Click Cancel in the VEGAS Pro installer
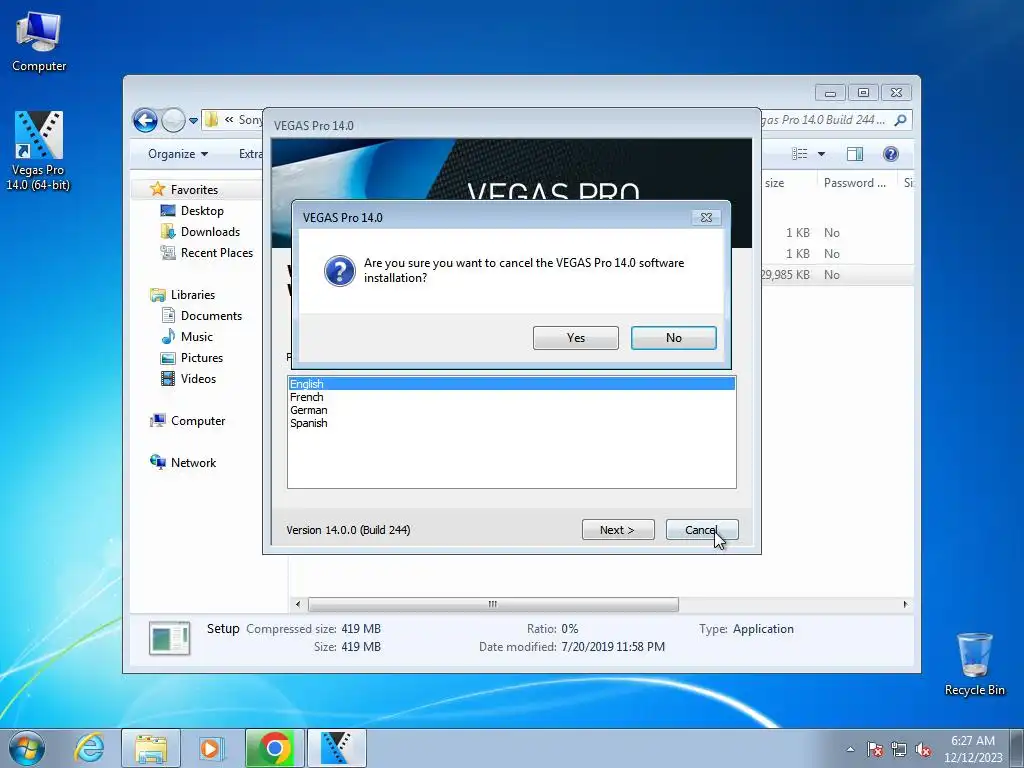Image resolution: width=1024 pixels, height=768 pixels. click(702, 530)
